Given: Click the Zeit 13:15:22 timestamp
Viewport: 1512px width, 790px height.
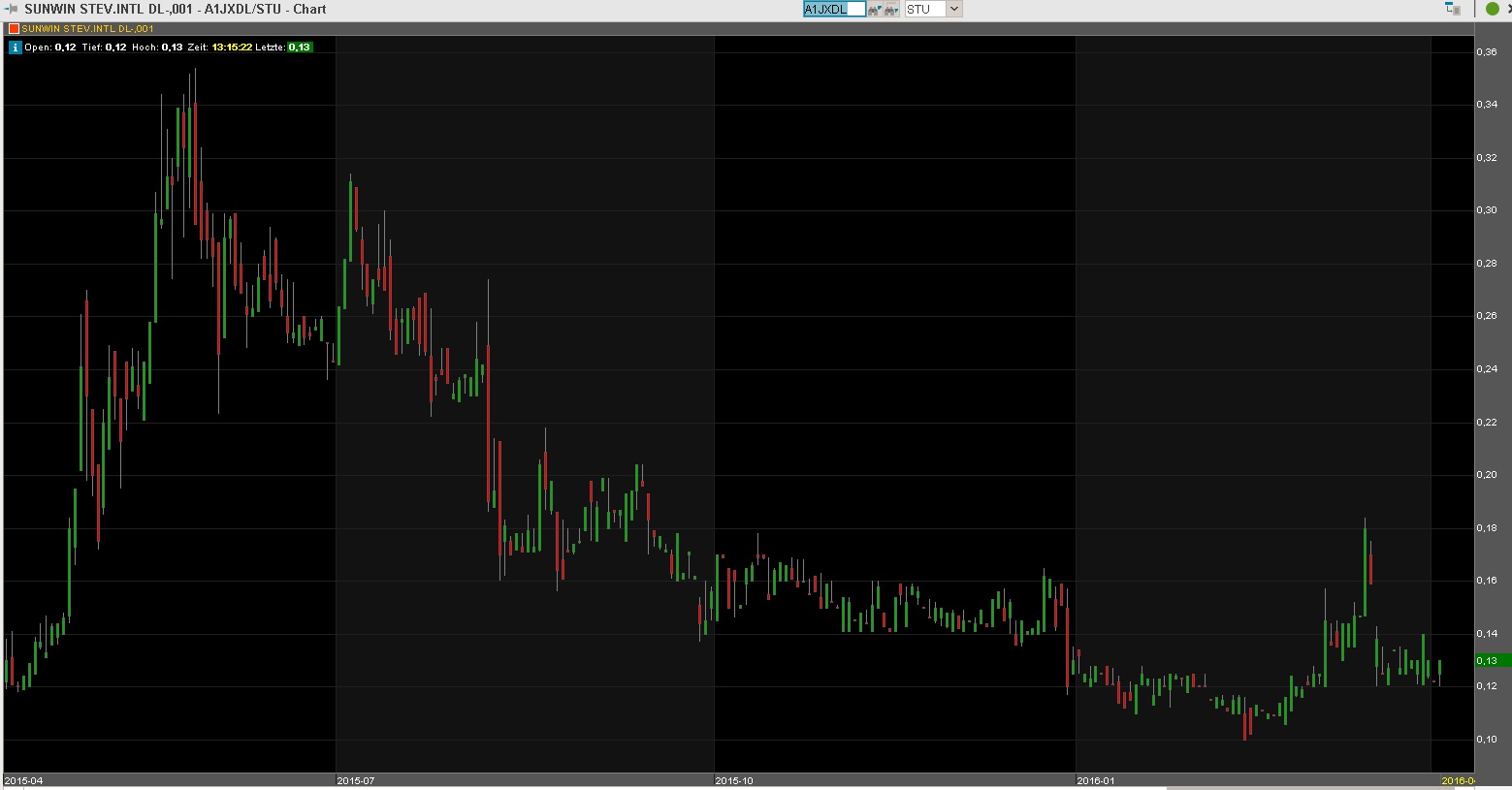Looking at the screenshot, I should tap(220, 47).
